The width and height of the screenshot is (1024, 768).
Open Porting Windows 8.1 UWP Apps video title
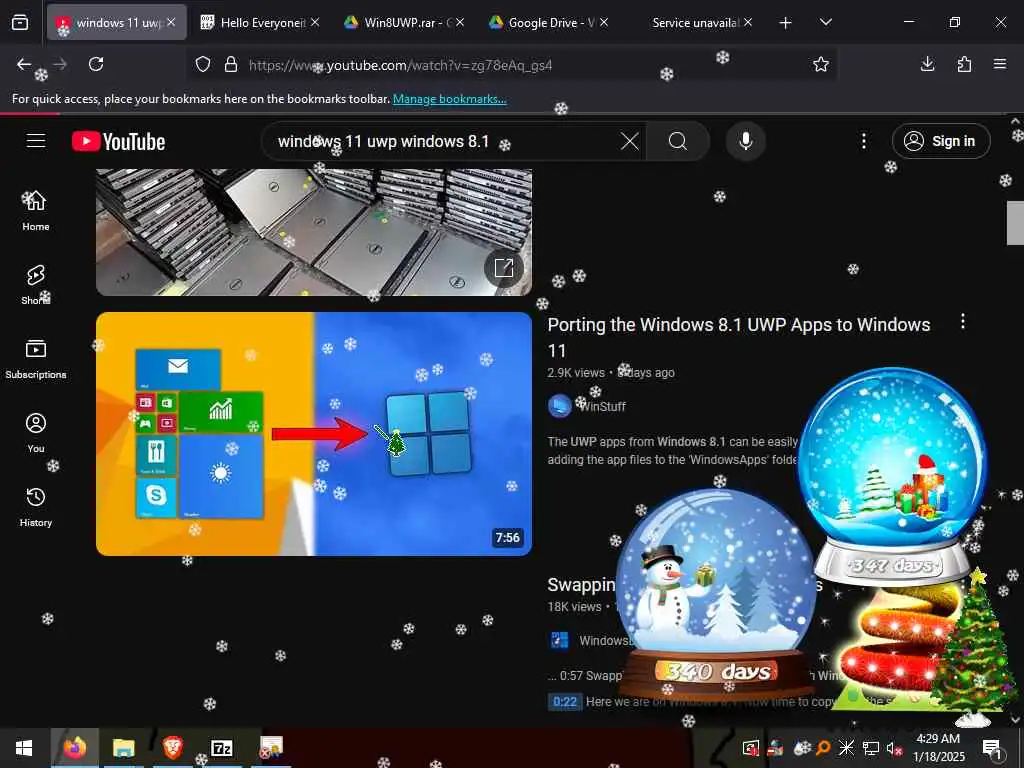coord(739,338)
